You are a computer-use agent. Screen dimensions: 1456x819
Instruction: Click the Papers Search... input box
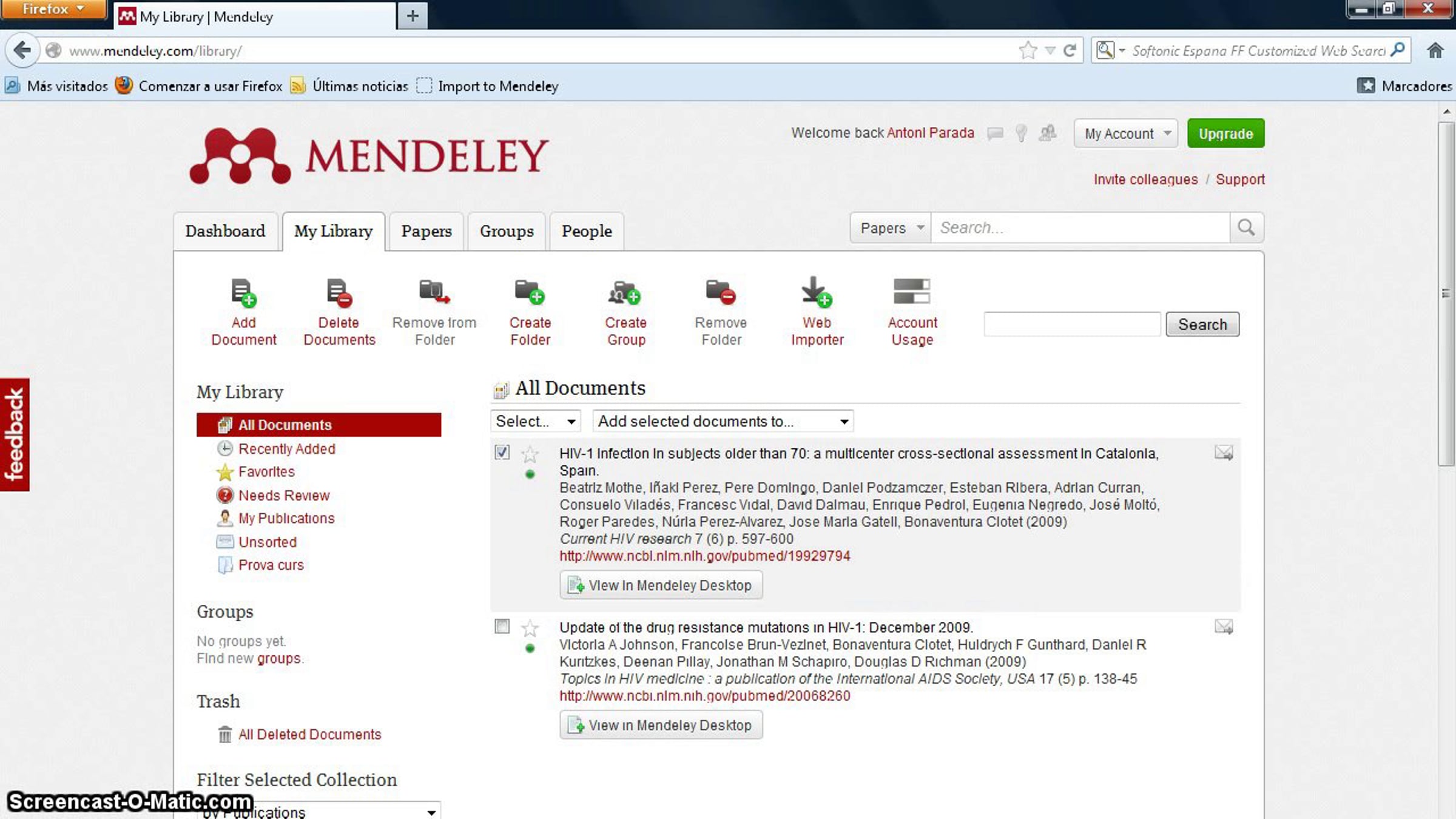tap(1080, 228)
